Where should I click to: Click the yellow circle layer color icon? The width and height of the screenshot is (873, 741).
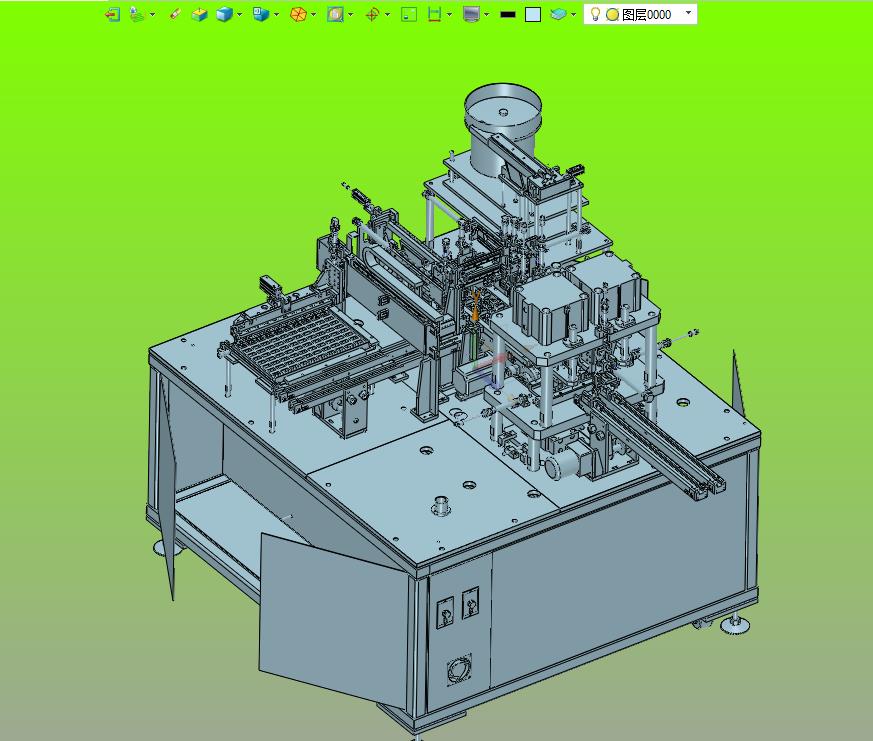pos(612,15)
